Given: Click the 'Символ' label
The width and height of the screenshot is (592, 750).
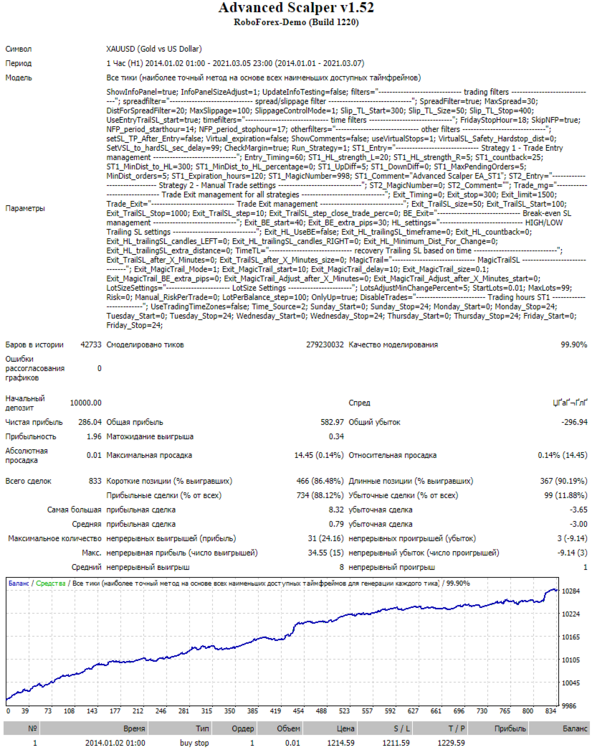Looking at the screenshot, I should 19,49.
